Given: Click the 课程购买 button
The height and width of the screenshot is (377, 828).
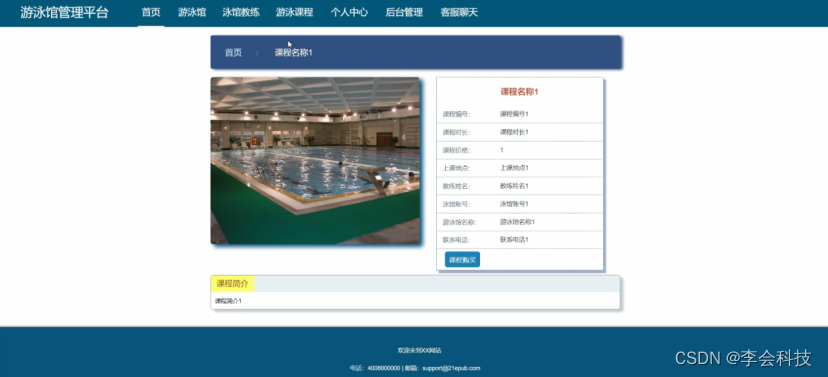Looking at the screenshot, I should 462,260.
